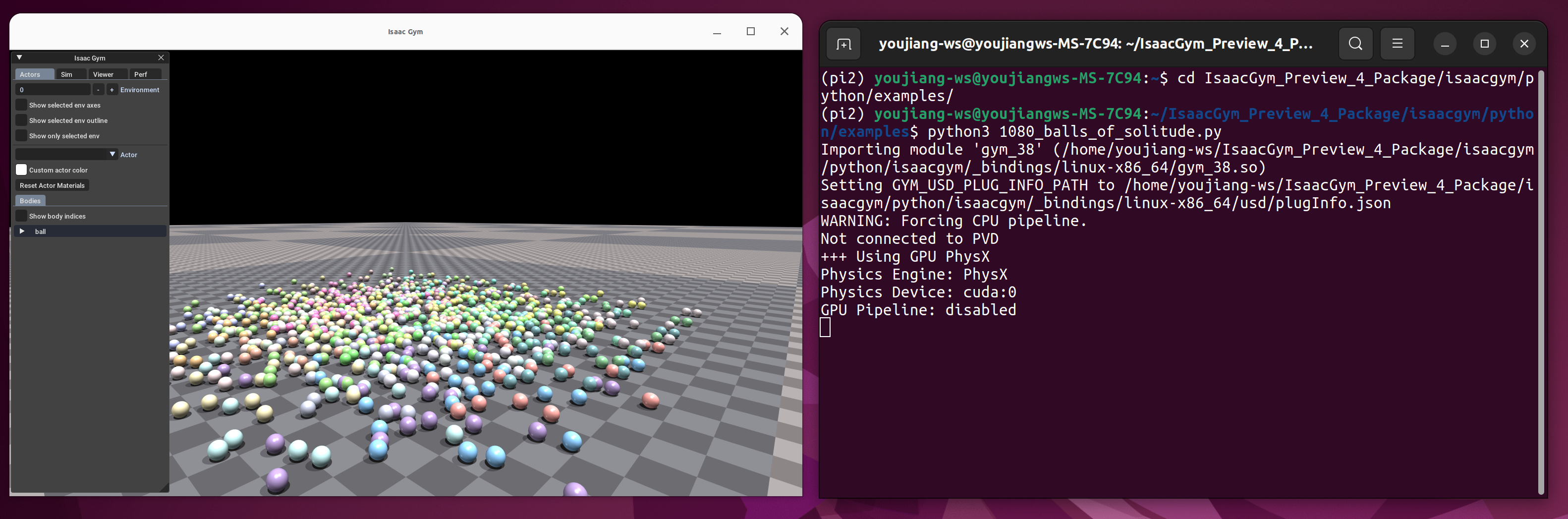Click 'Physics Device: cuda:0' terminal line

918,292
